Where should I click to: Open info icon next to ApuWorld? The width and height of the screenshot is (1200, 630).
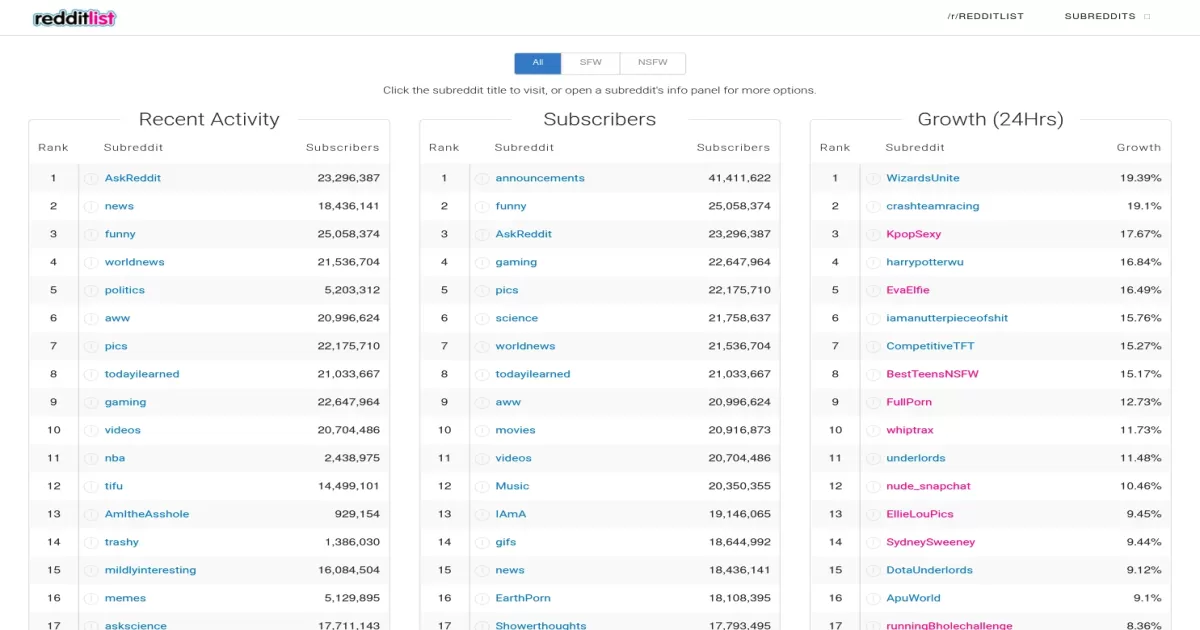872,598
